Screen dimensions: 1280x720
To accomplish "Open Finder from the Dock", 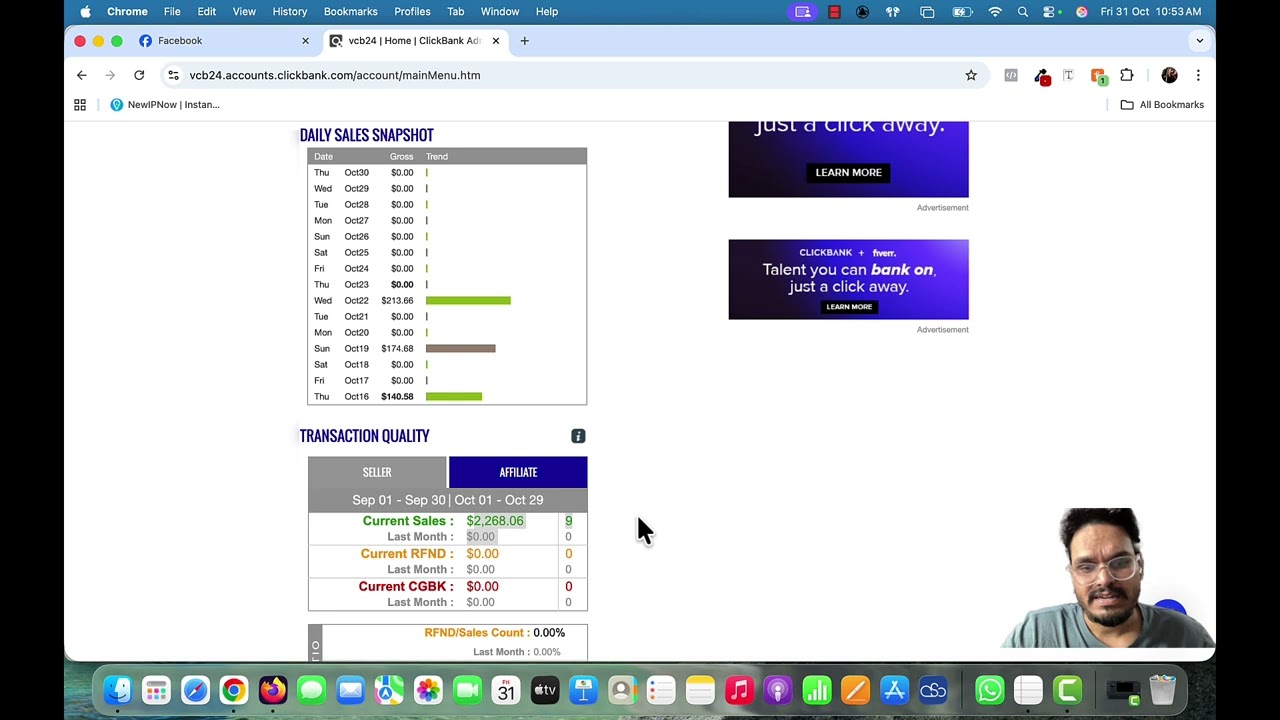I will (x=118, y=690).
